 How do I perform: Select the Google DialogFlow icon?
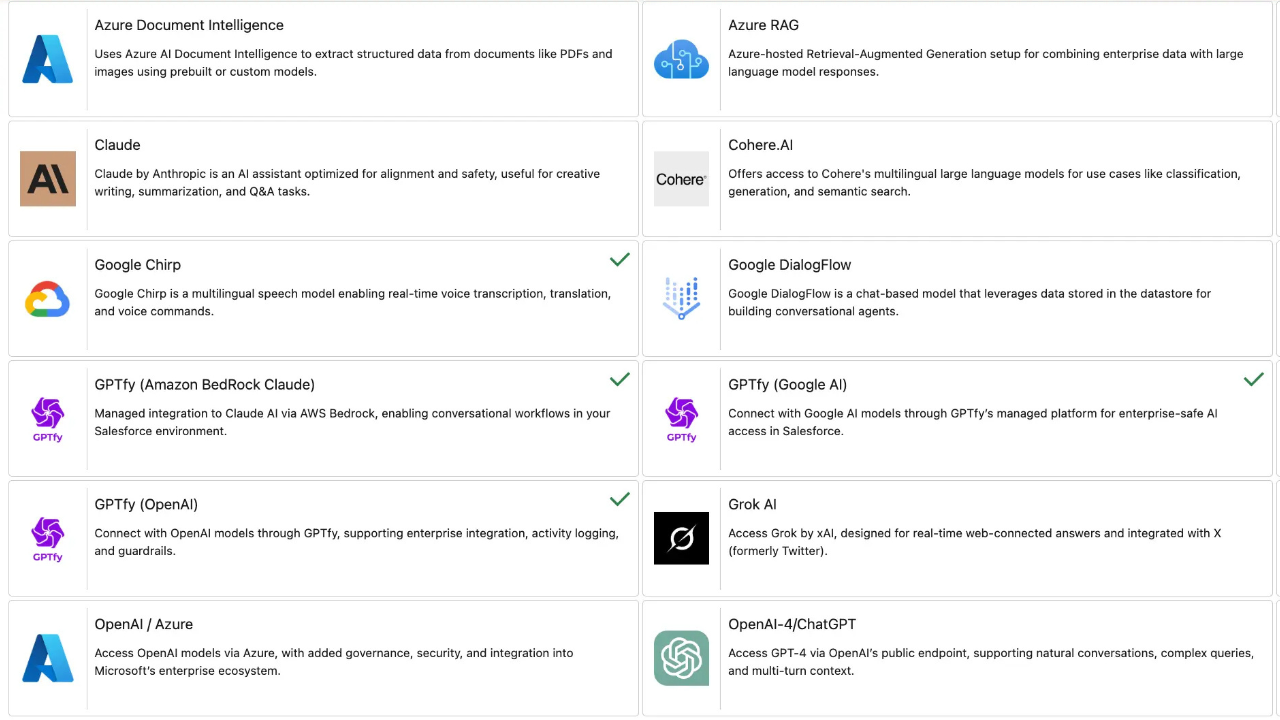pyautogui.click(x=681, y=299)
